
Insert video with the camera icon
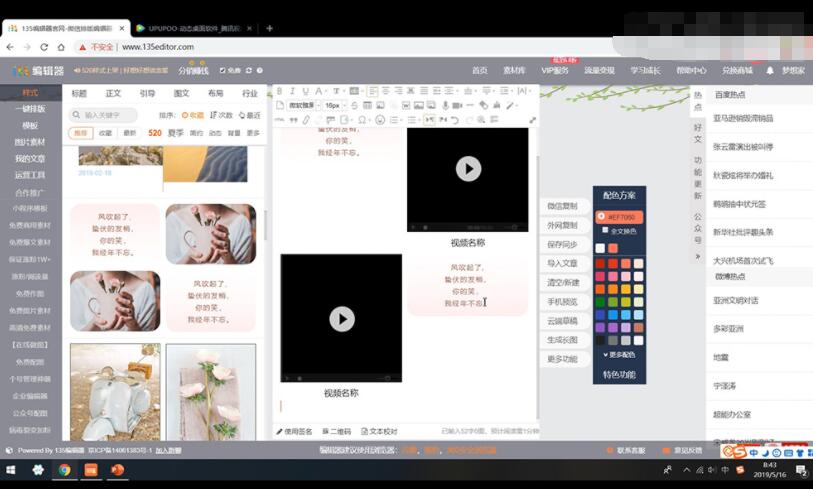click(x=457, y=105)
